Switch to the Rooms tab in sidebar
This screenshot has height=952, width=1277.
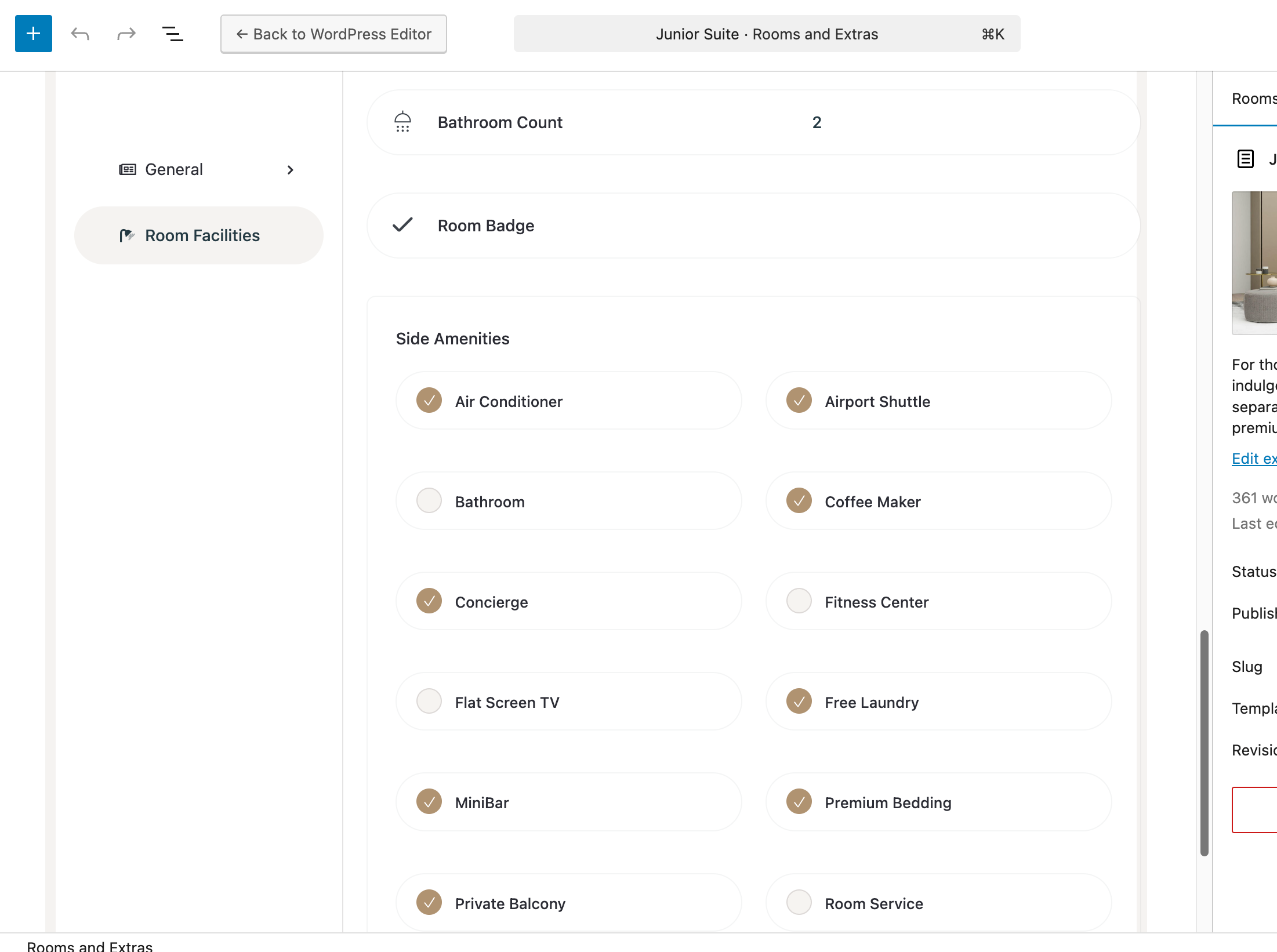(x=1253, y=99)
